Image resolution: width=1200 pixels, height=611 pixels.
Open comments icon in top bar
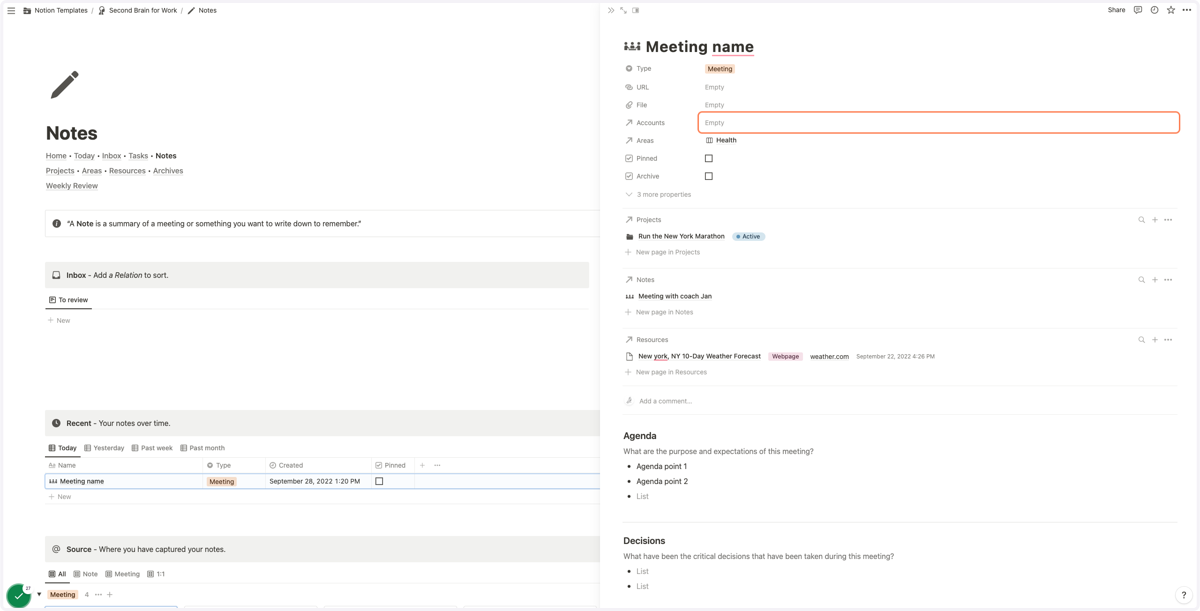[1138, 10]
